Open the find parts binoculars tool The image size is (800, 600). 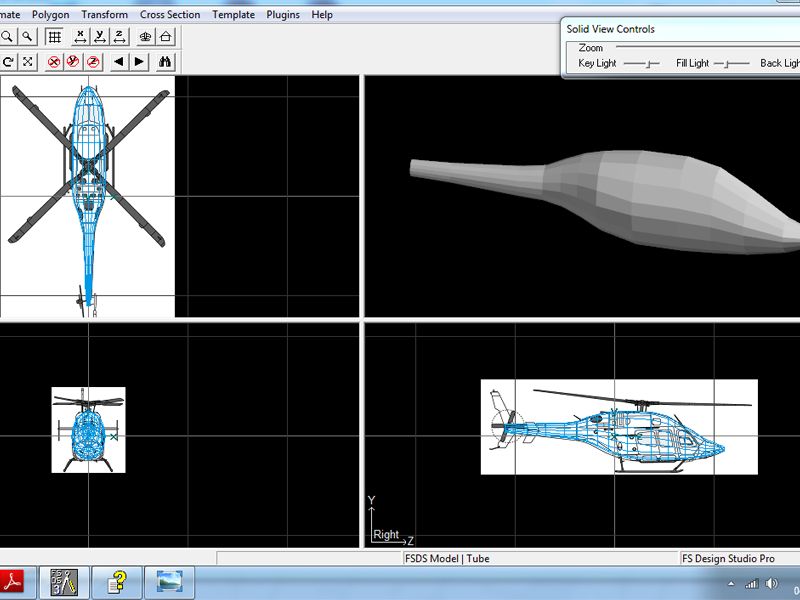(x=165, y=60)
